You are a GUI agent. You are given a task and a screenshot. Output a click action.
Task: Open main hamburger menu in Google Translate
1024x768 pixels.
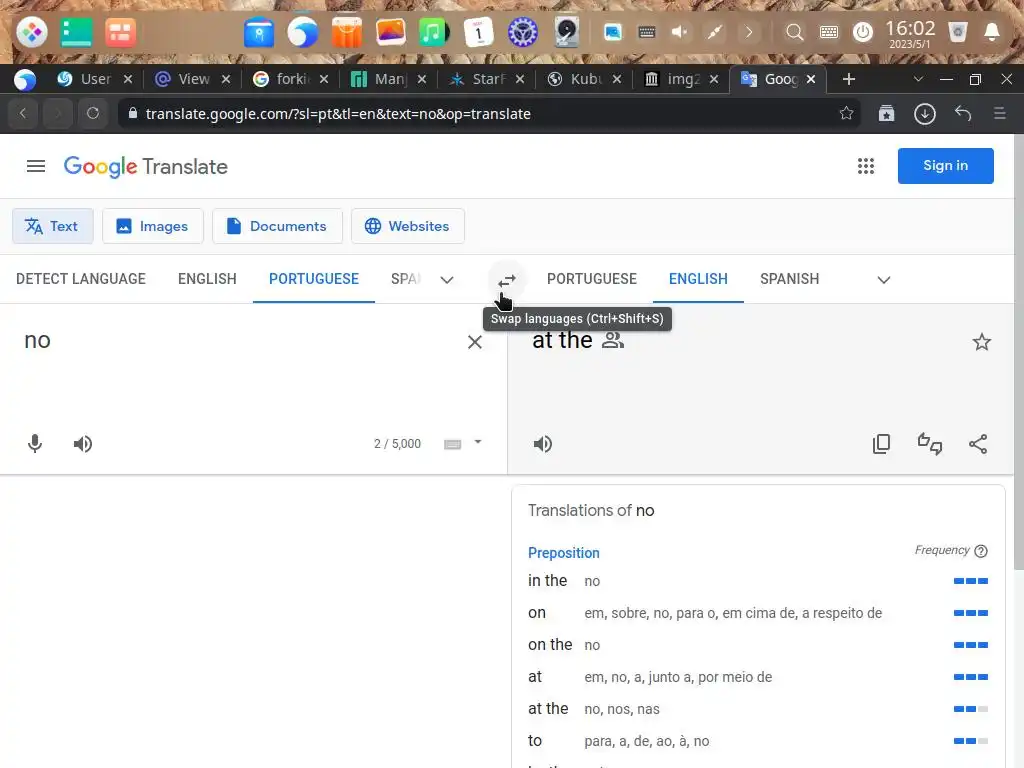click(36, 167)
